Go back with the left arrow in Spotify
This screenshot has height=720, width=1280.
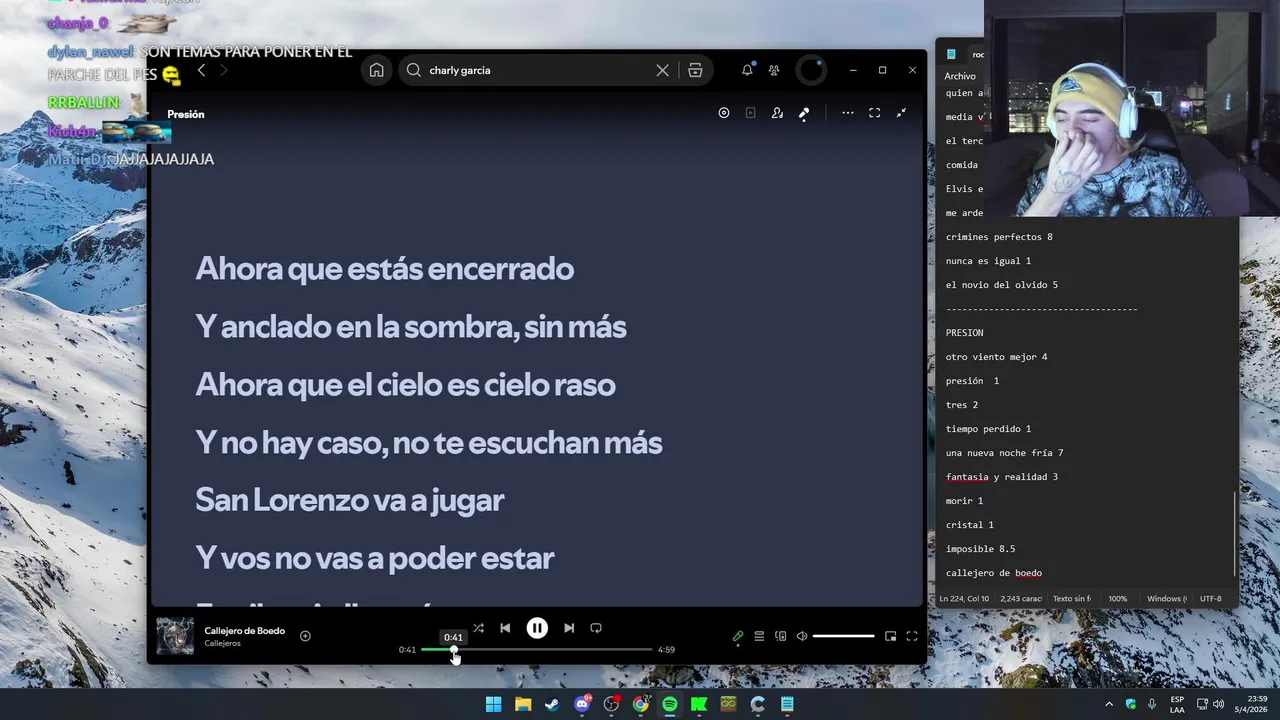coord(201,70)
